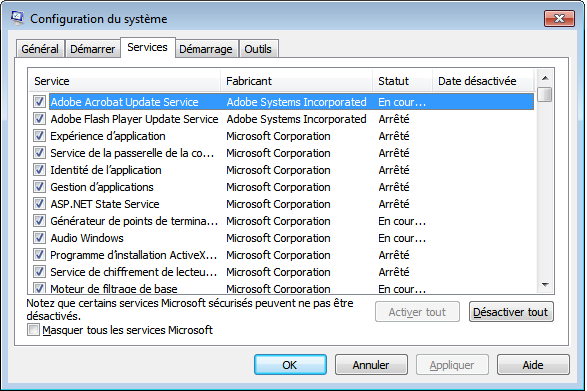Click the vertical scrollbar thumb
Image resolution: width=587 pixels, height=391 pixels.
(545, 94)
